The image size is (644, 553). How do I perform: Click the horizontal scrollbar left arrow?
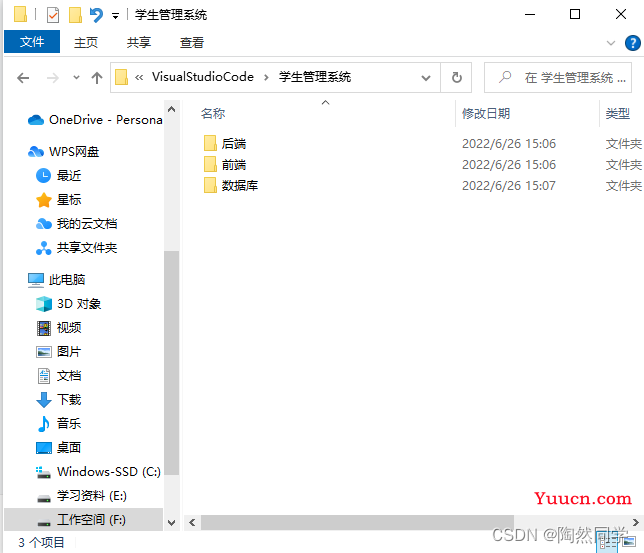coord(192,523)
